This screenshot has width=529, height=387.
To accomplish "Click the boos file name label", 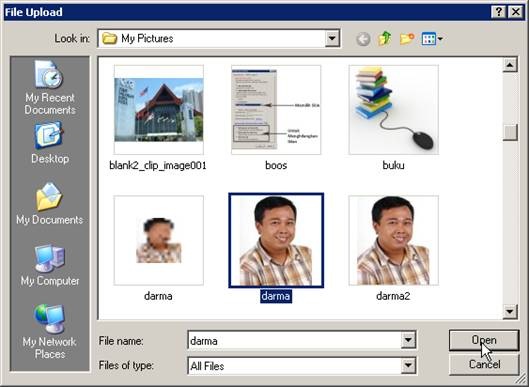I will (276, 165).
